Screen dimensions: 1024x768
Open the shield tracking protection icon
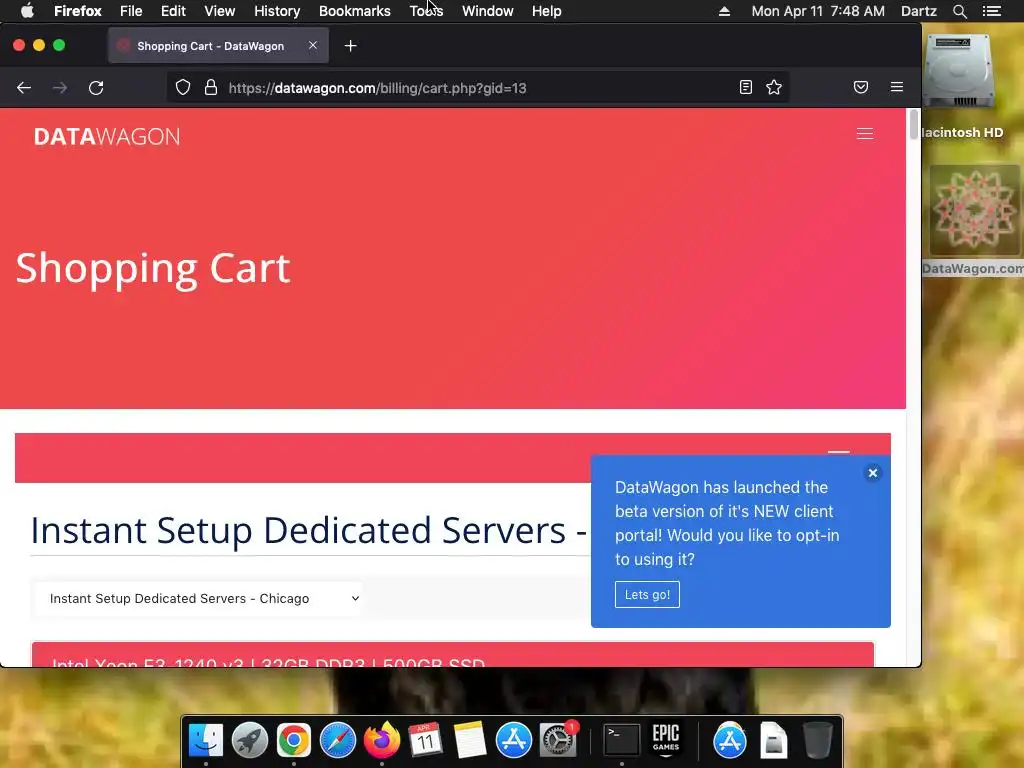click(183, 88)
